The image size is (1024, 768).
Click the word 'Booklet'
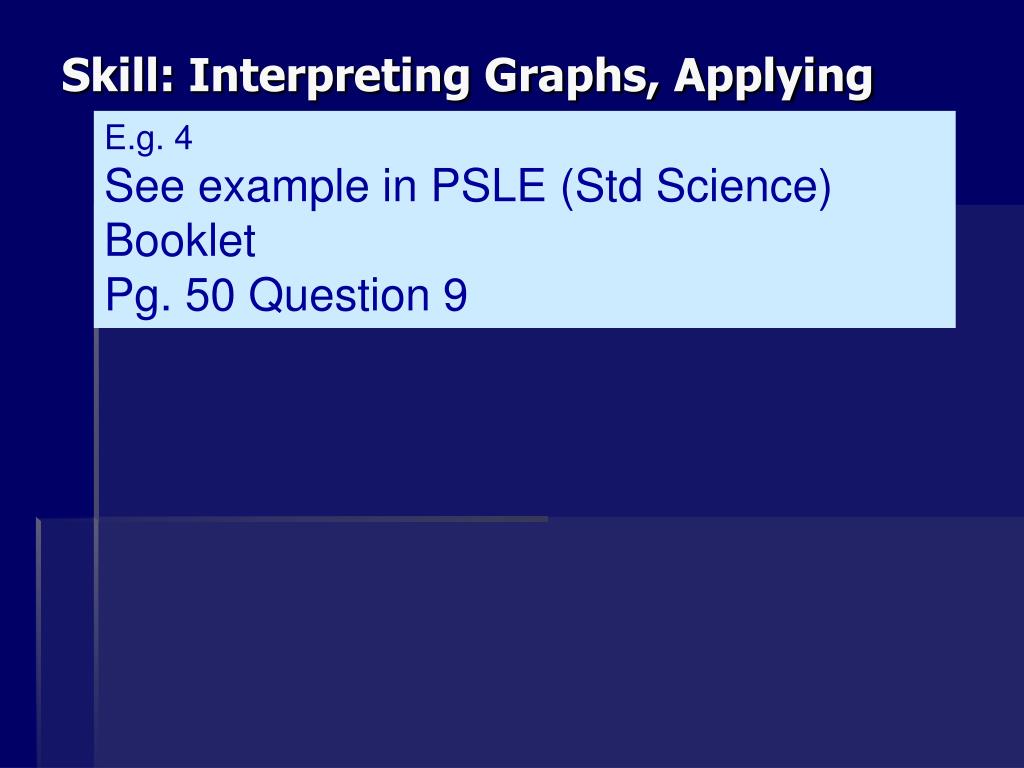180,240
